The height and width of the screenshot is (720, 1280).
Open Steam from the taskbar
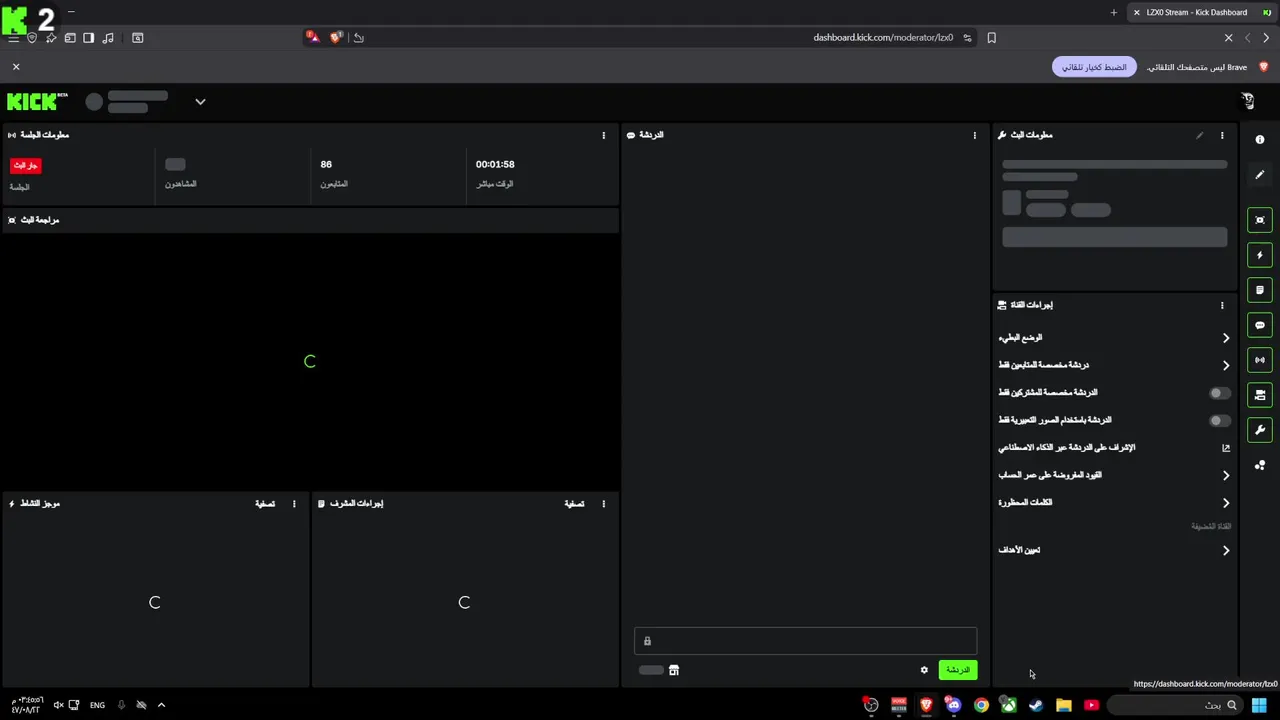click(x=1036, y=705)
